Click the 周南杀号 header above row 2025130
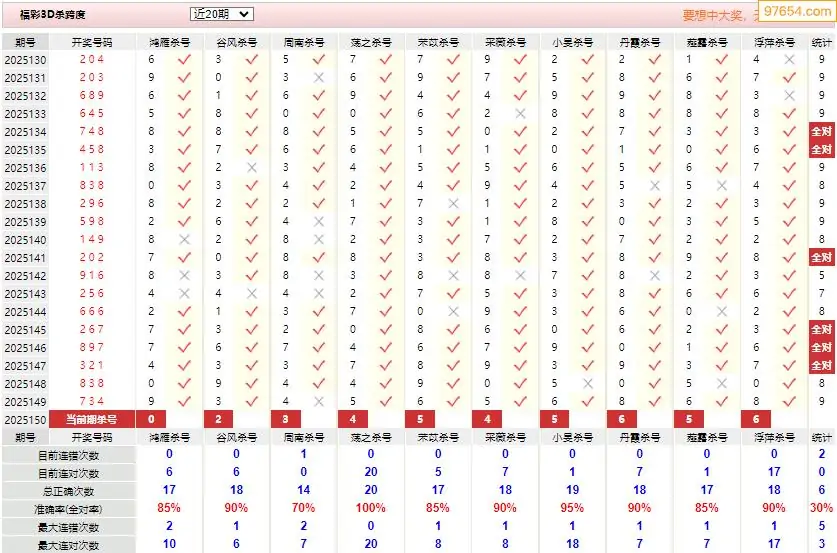 pos(304,42)
